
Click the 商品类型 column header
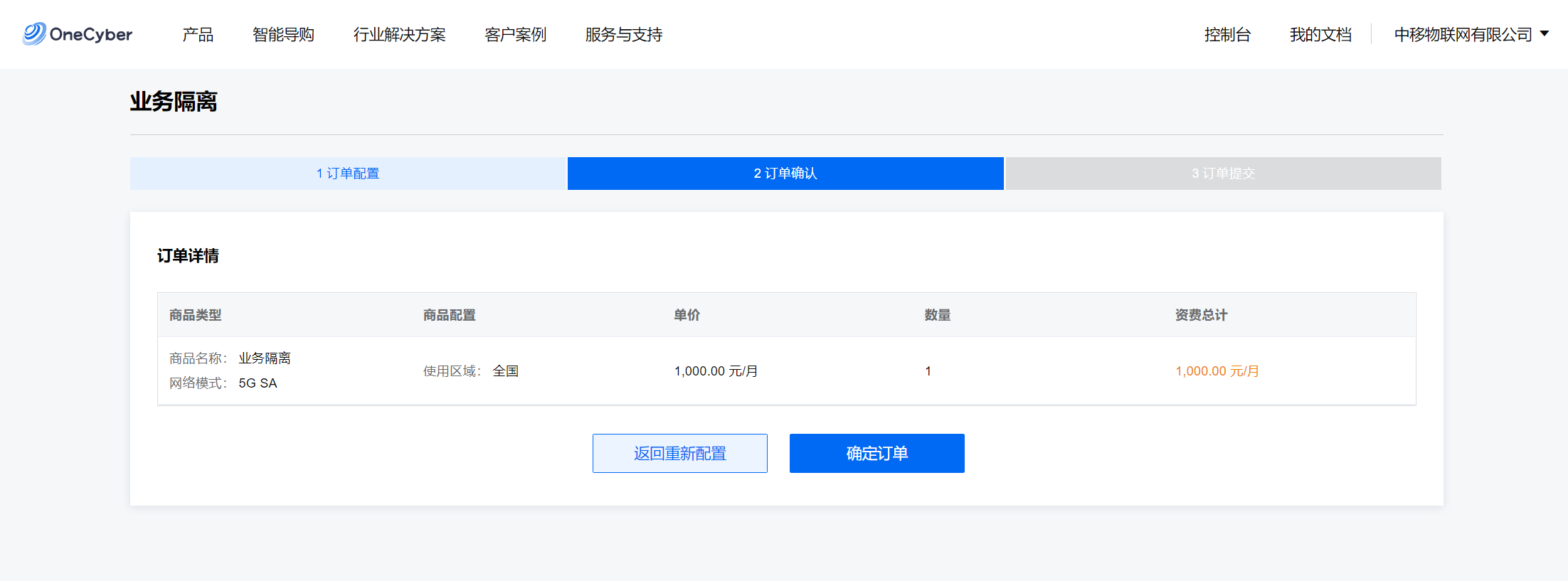tap(195, 315)
